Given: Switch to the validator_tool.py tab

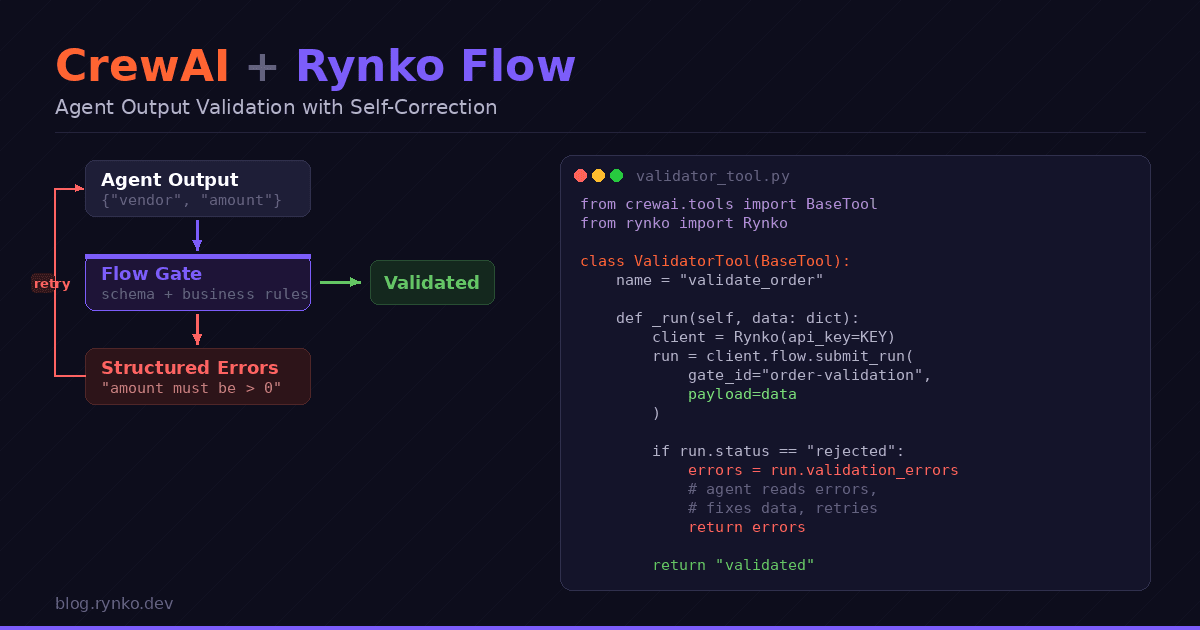Looking at the screenshot, I should click(712, 176).
